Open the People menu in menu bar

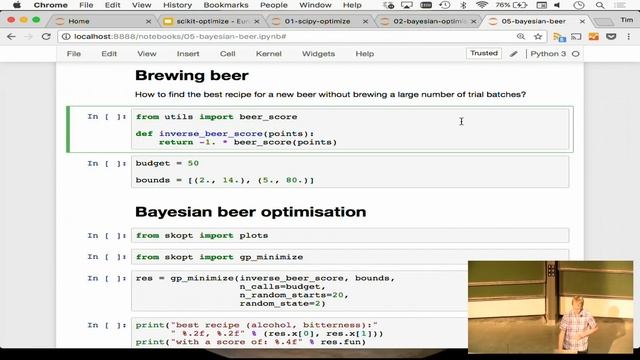(273, 5)
